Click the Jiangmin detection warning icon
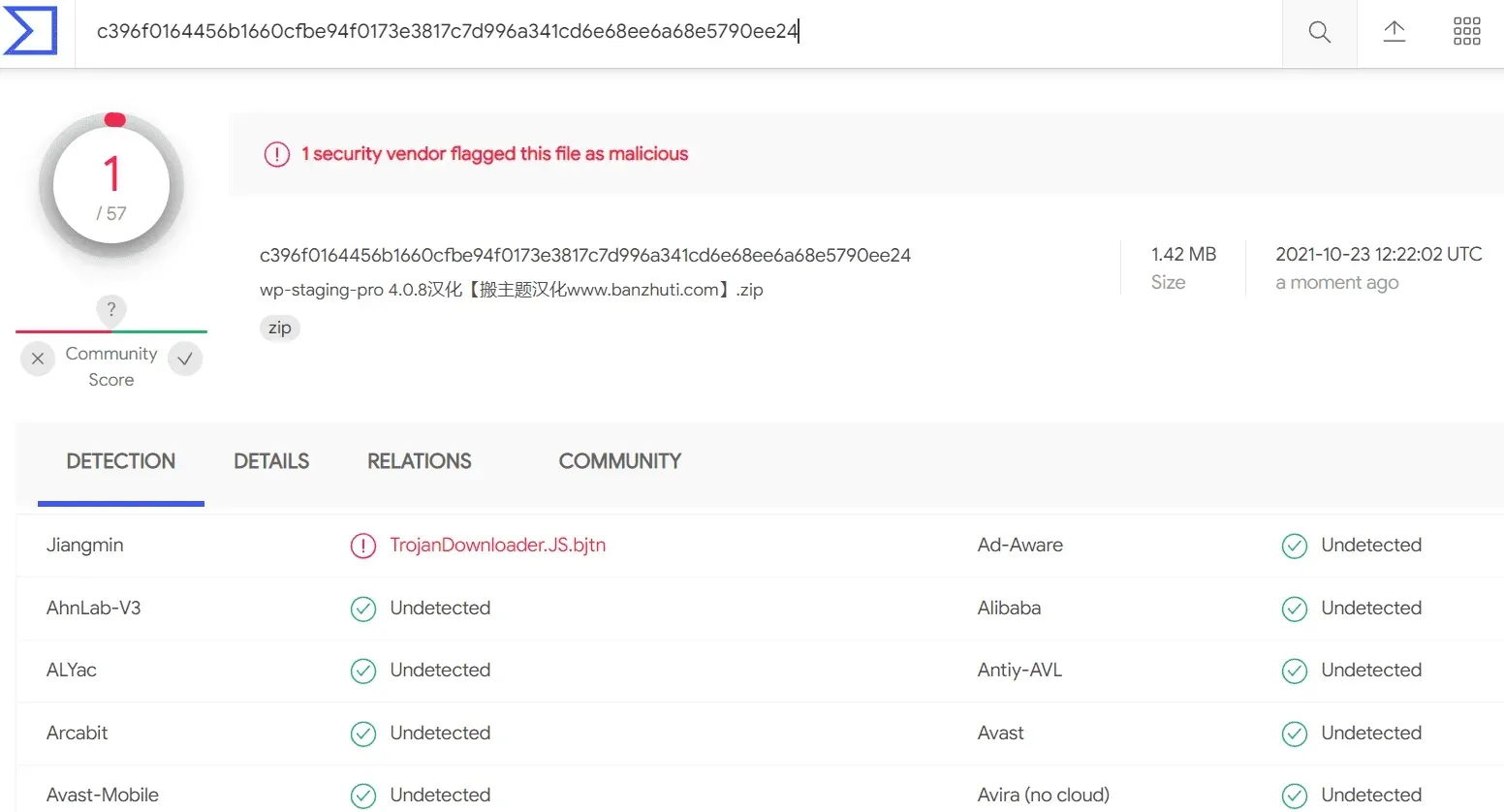Viewport: 1504px width, 812px height. point(362,546)
